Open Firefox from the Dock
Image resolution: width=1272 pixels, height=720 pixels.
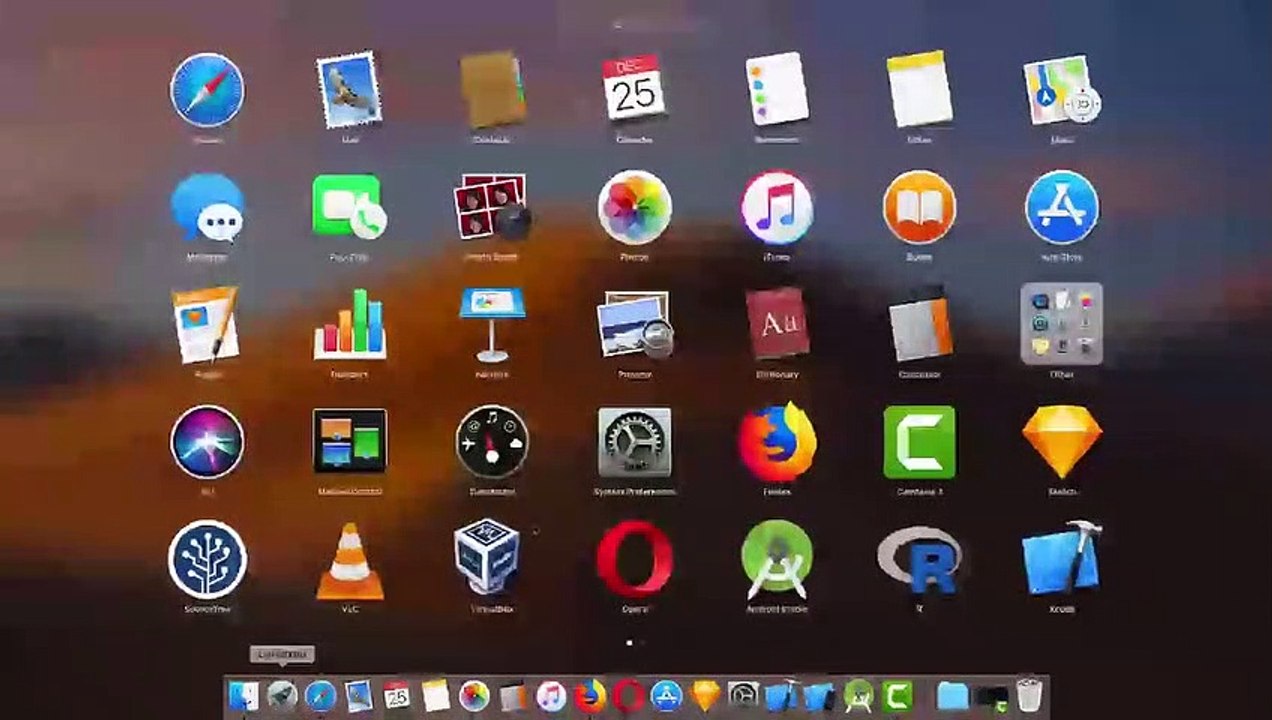point(590,694)
